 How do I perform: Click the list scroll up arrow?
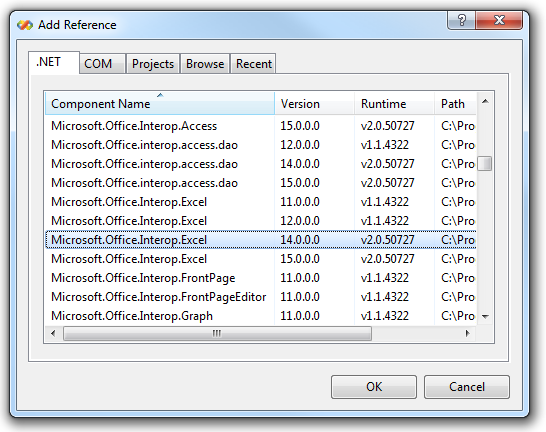485,102
